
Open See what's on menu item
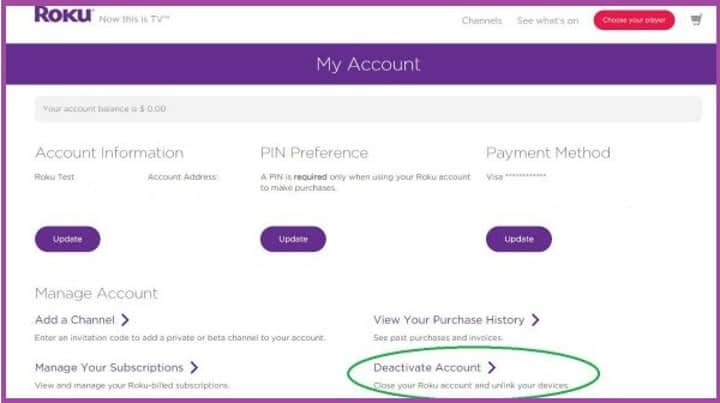point(548,21)
